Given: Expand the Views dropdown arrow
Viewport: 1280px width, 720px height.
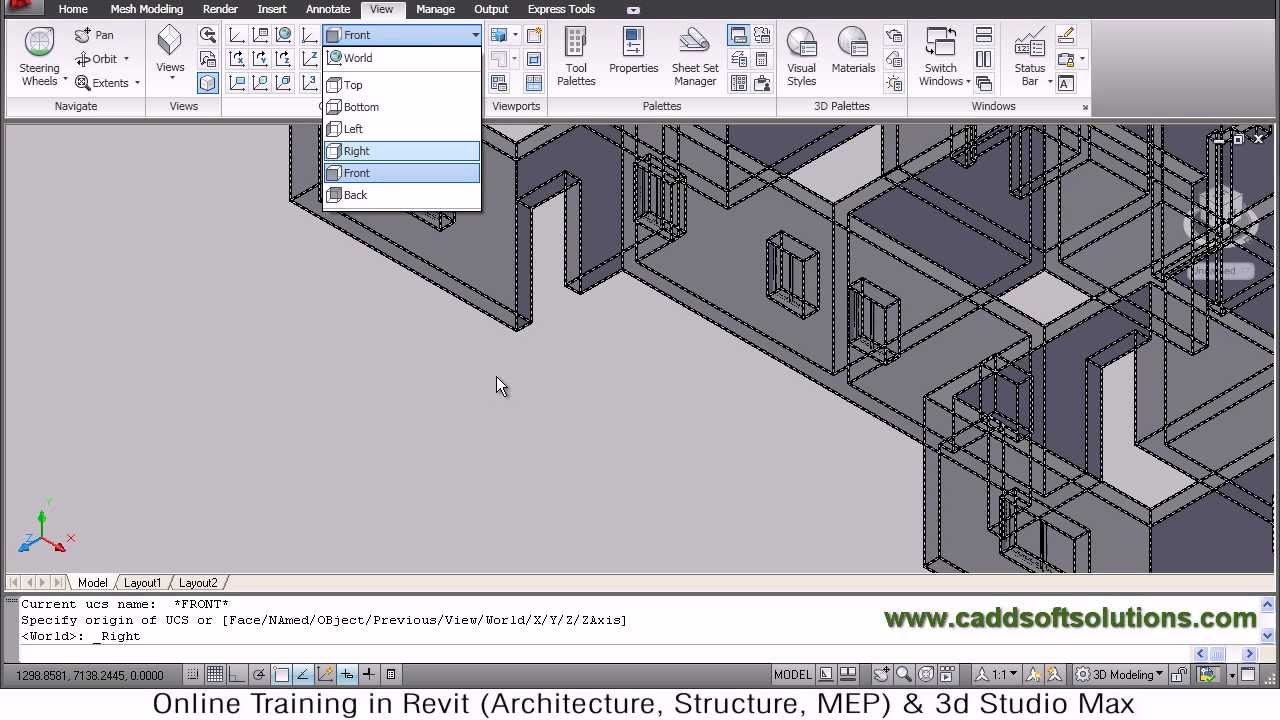Looking at the screenshot, I should click(x=171, y=79).
